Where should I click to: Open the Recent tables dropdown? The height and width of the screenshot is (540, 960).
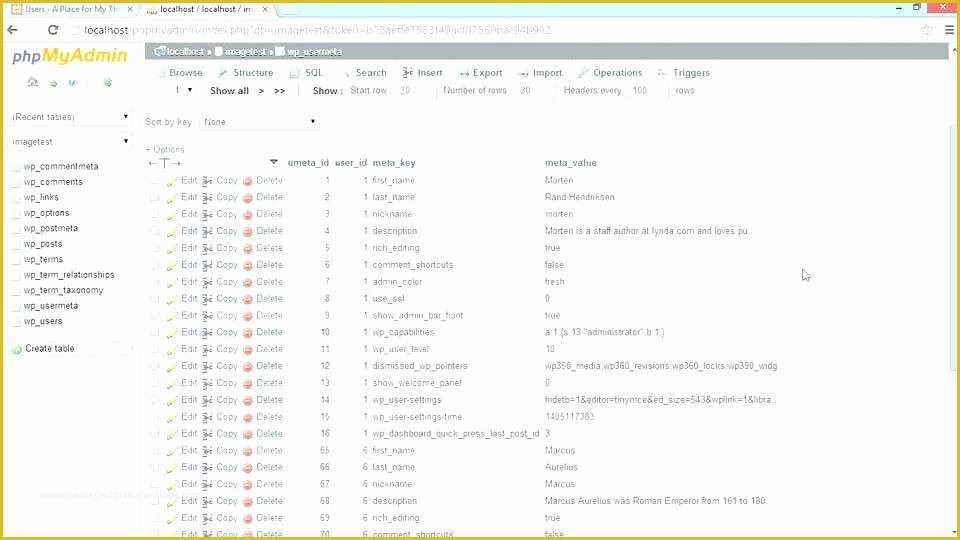tap(70, 116)
